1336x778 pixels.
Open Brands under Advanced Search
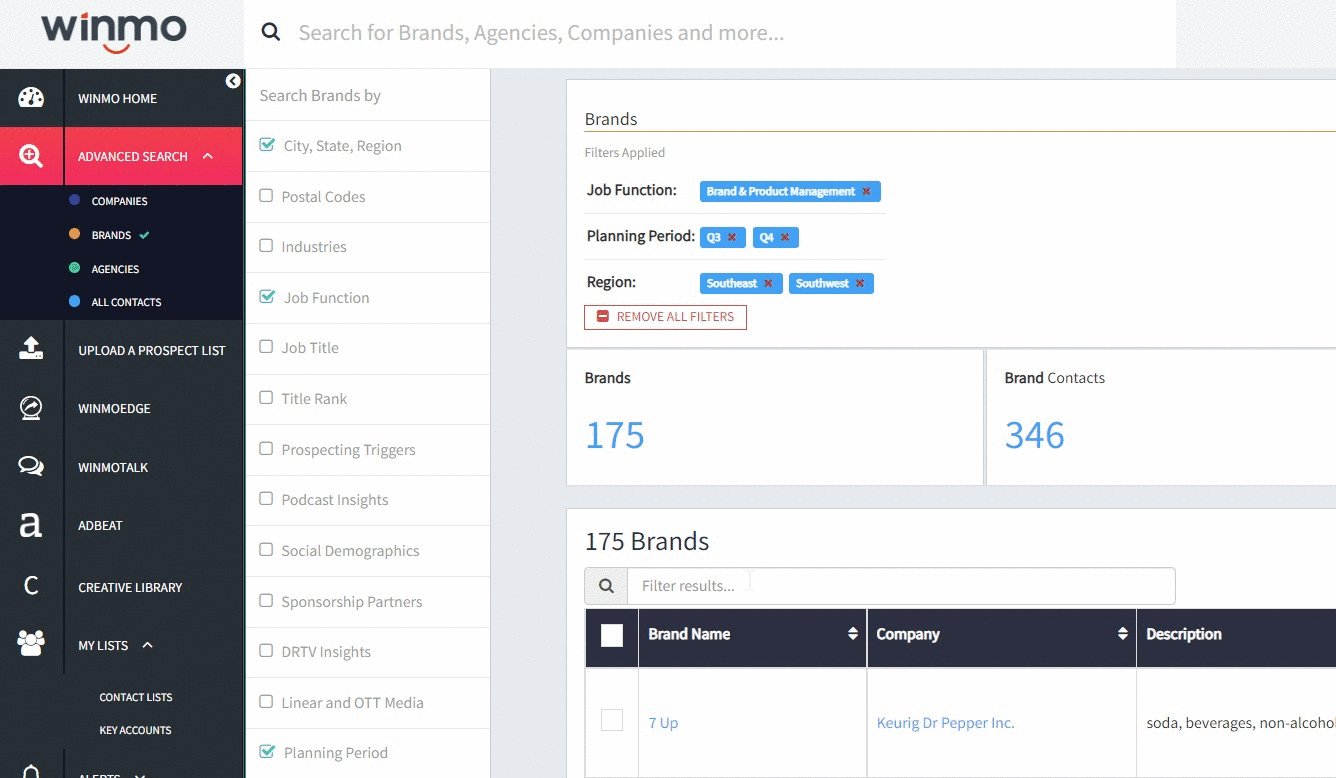111,235
